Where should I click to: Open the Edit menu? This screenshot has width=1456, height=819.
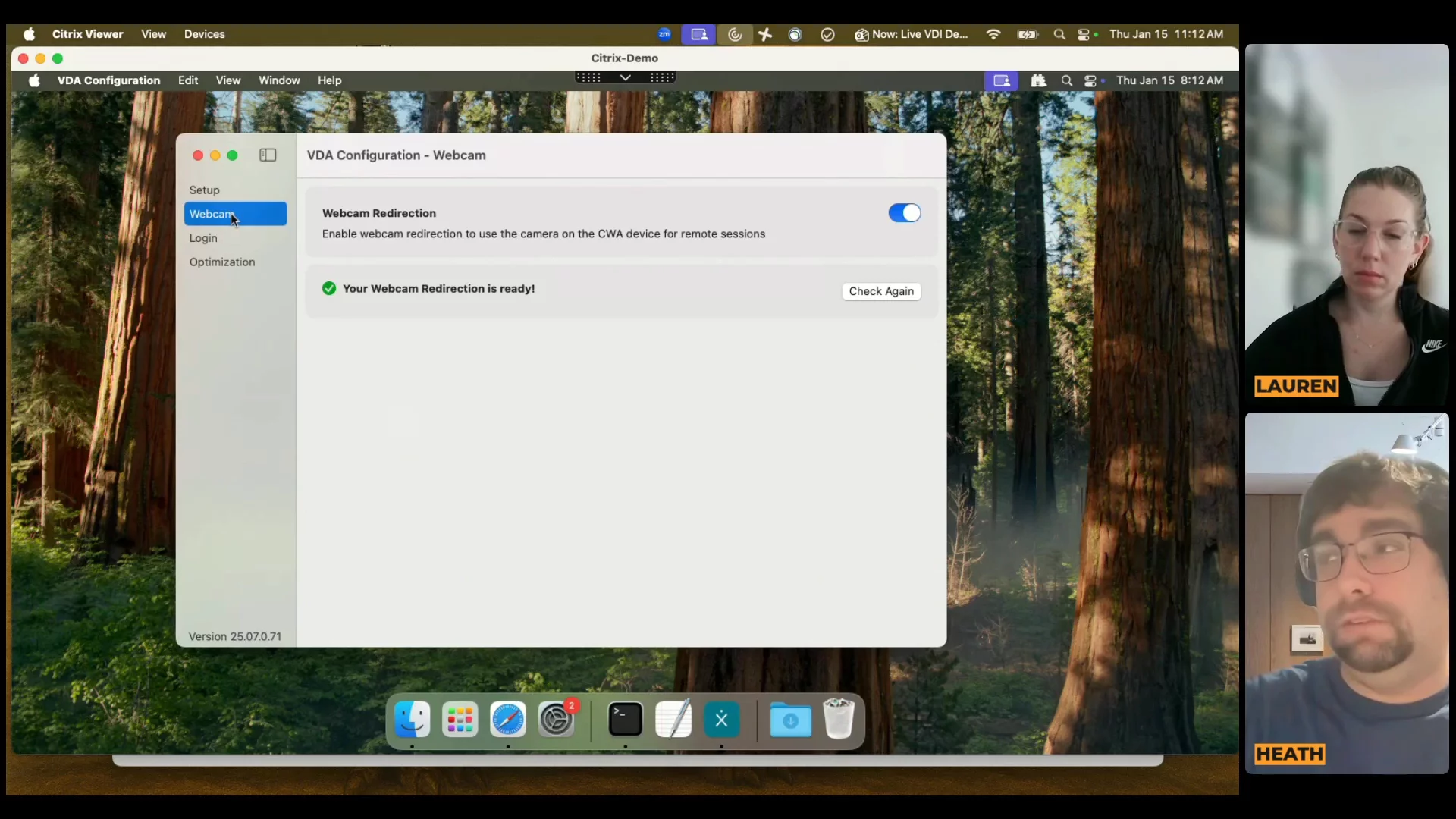pyautogui.click(x=188, y=80)
